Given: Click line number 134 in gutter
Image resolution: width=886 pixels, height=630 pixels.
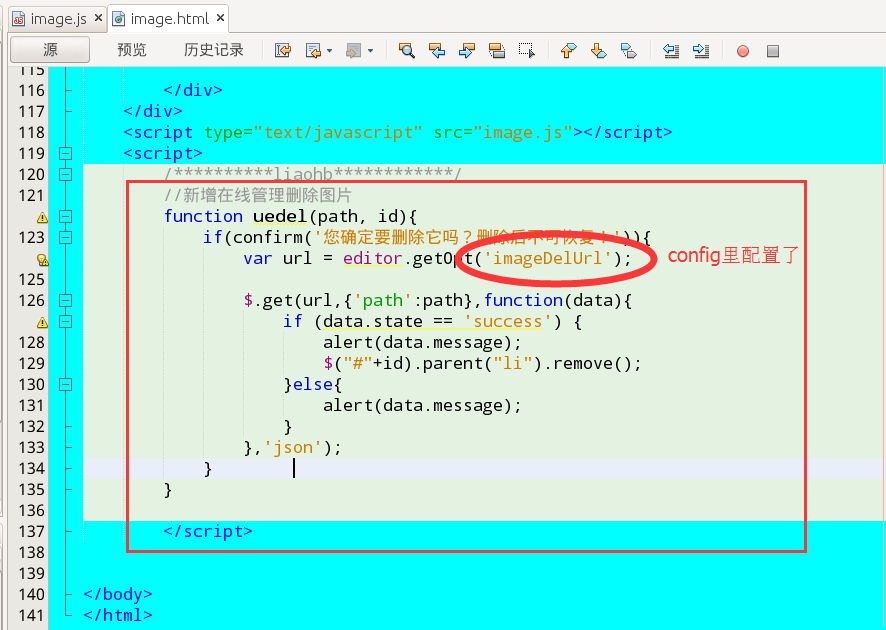Looking at the screenshot, I should coord(31,468).
